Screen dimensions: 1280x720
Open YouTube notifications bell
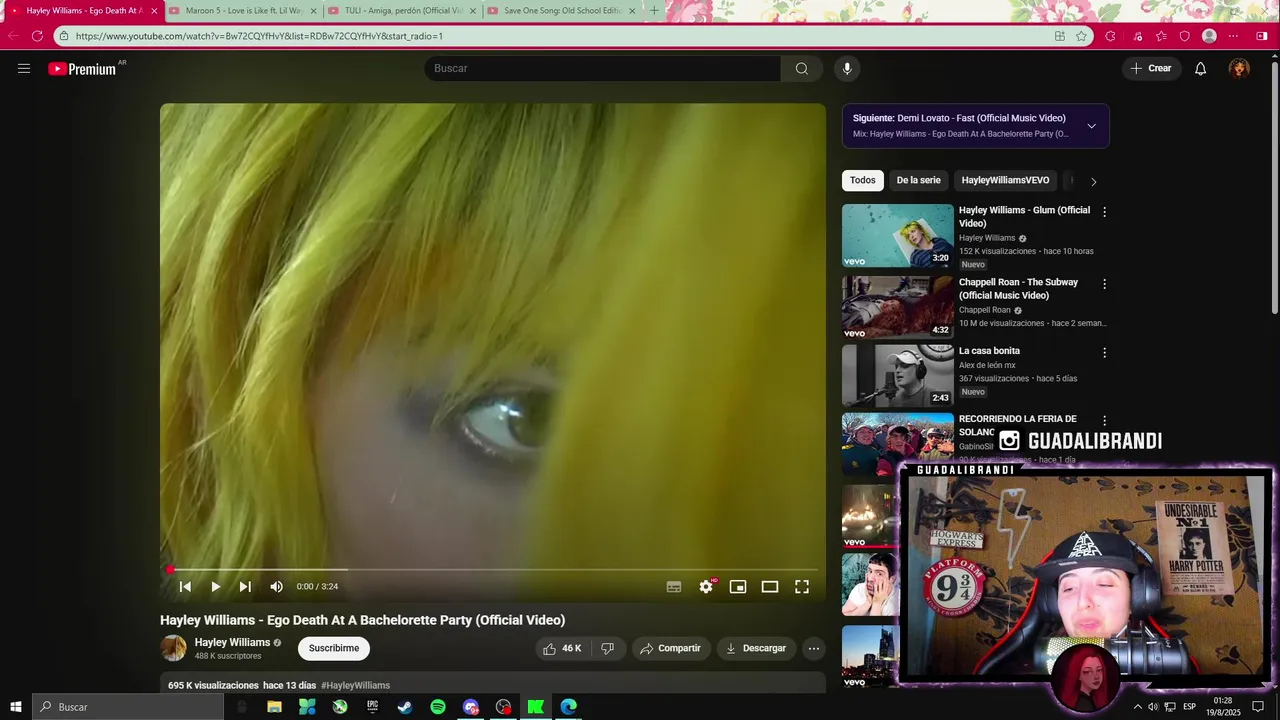[x=1200, y=68]
